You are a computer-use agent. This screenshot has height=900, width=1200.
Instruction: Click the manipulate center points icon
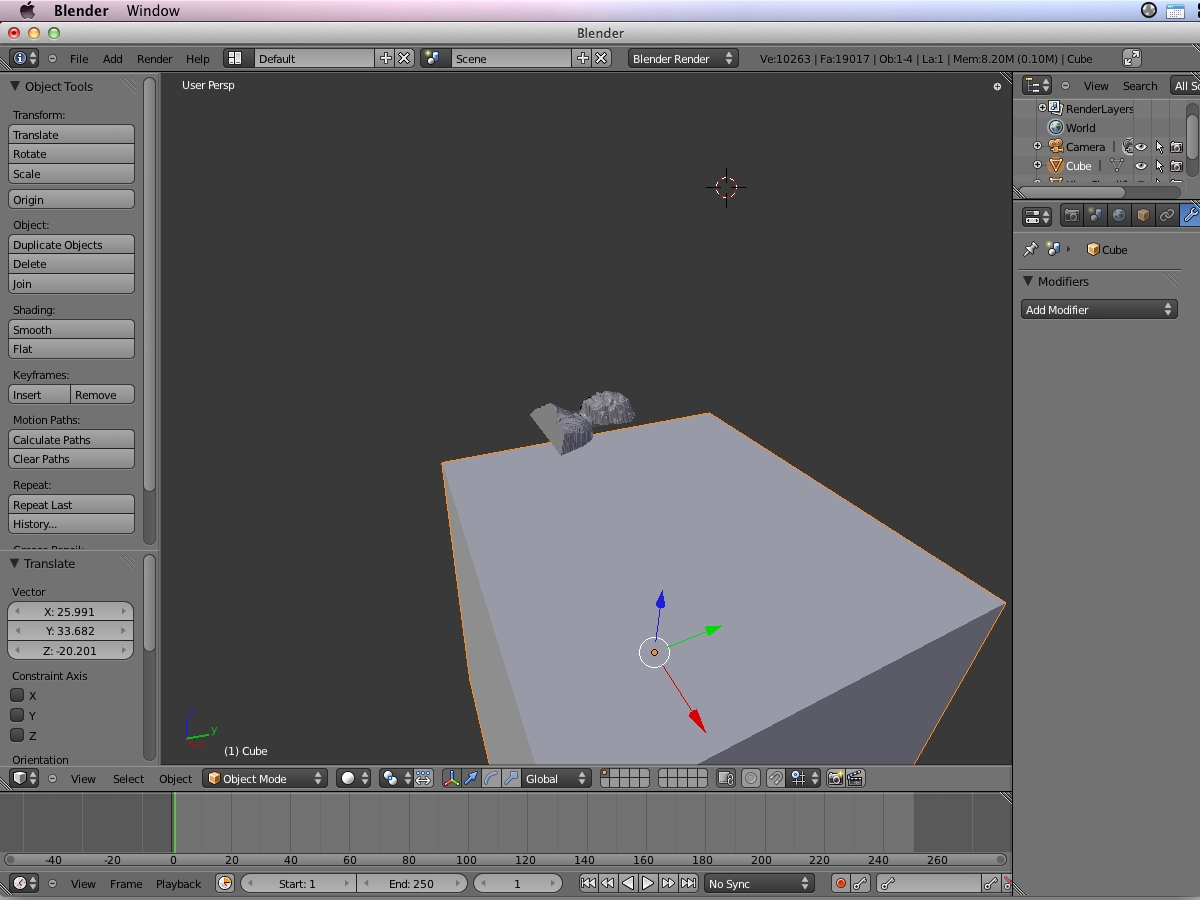click(x=423, y=778)
